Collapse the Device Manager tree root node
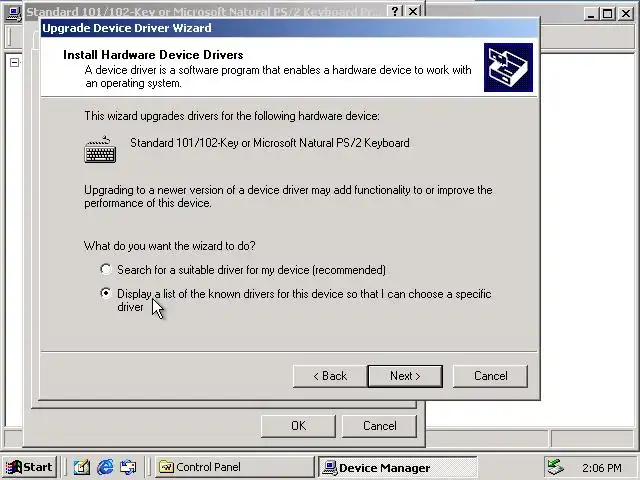The height and width of the screenshot is (480, 640). (14, 62)
